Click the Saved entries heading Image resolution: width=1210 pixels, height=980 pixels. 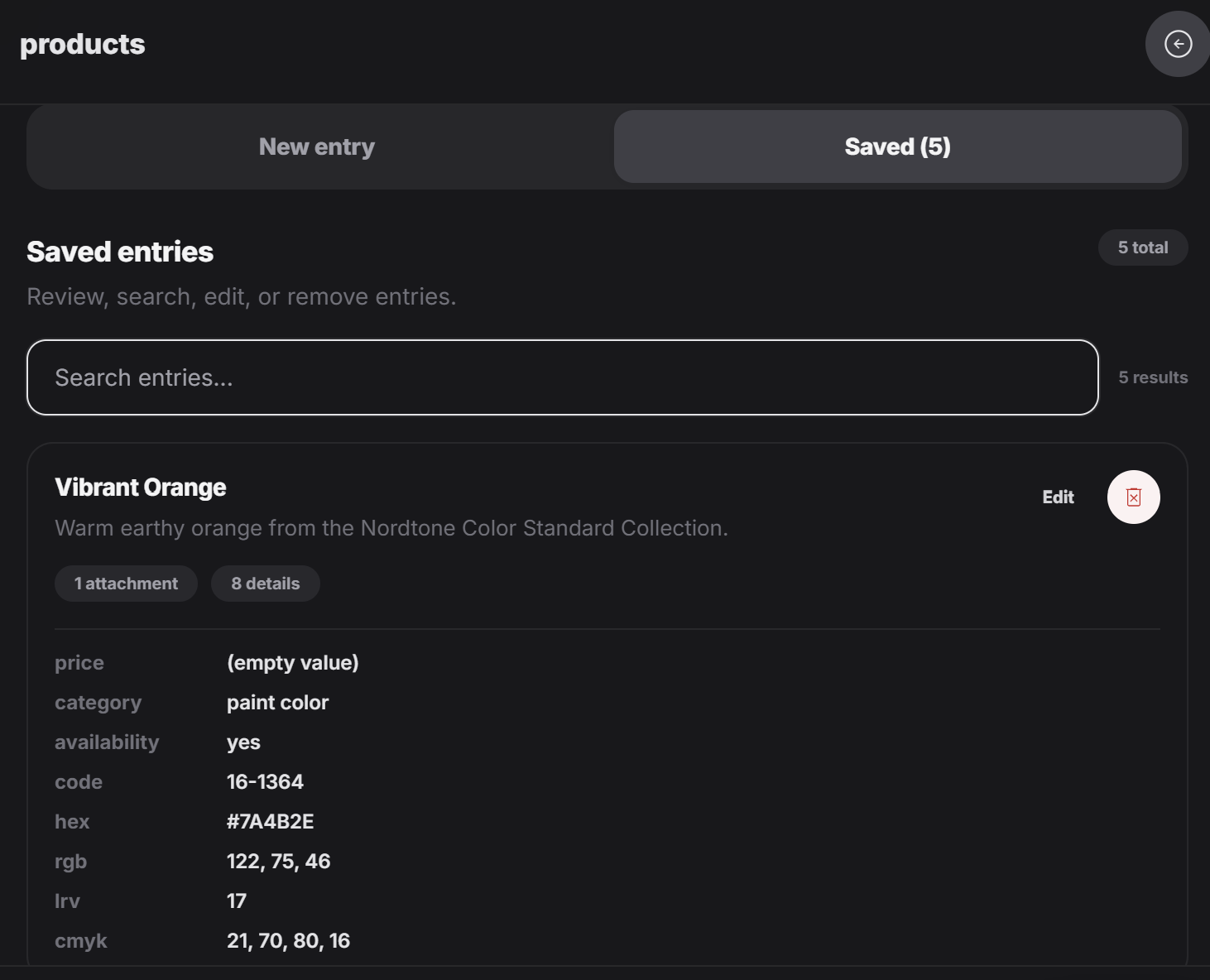pos(120,252)
